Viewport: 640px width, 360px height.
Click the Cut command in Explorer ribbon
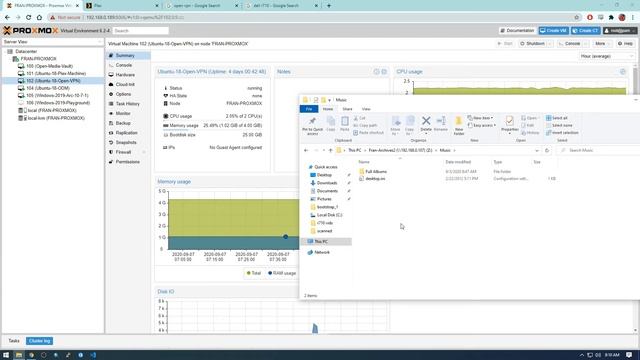tap(360, 118)
